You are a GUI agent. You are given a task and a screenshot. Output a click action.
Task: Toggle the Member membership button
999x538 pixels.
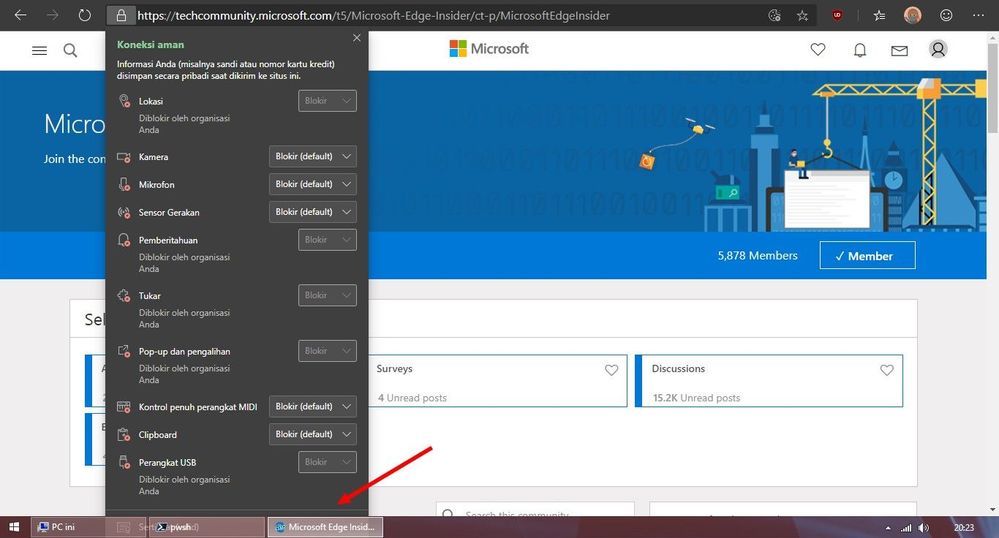click(x=867, y=255)
